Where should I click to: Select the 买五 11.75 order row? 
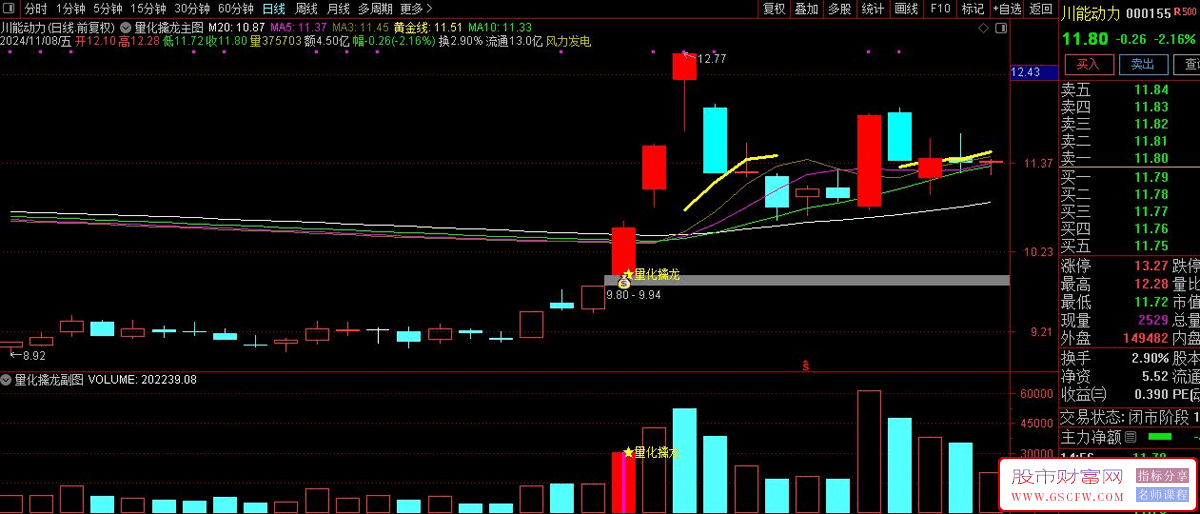tap(1130, 245)
